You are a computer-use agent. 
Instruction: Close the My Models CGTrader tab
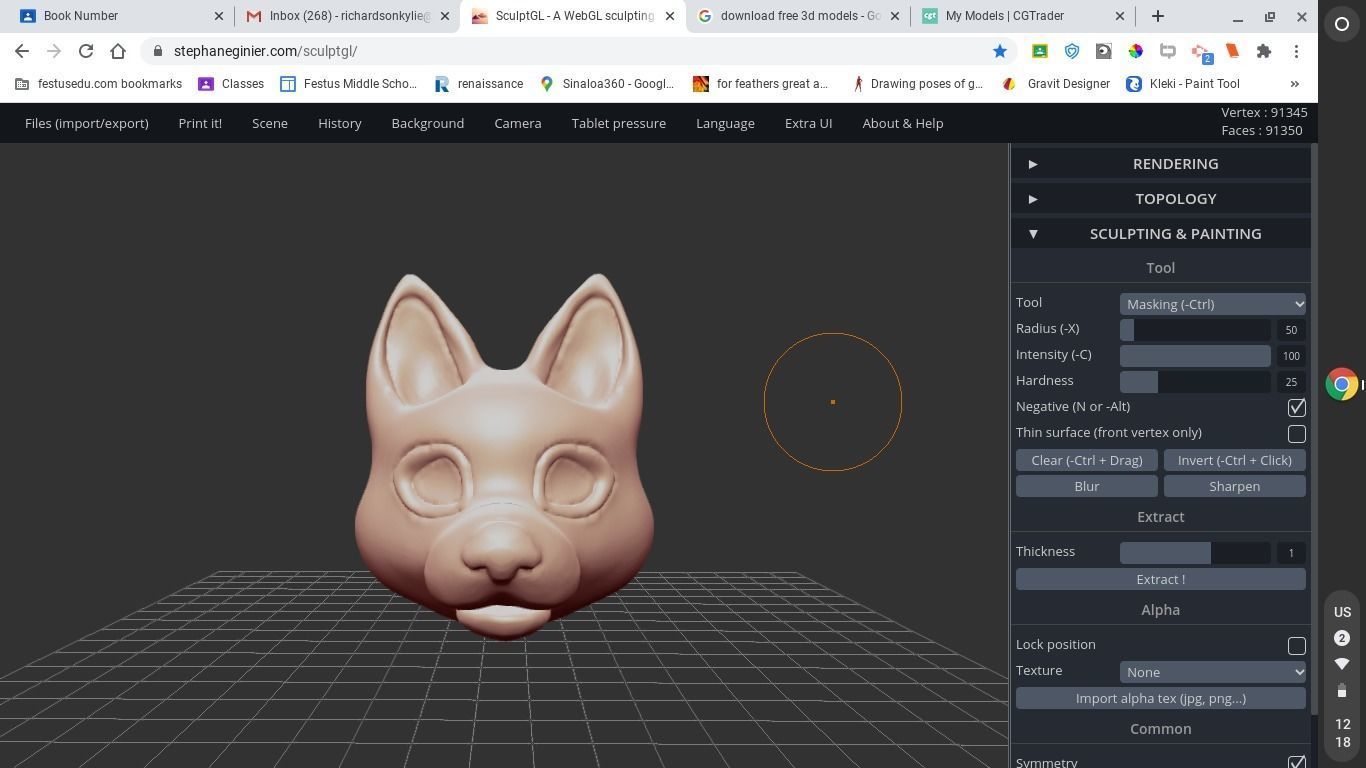pyautogui.click(x=1120, y=16)
